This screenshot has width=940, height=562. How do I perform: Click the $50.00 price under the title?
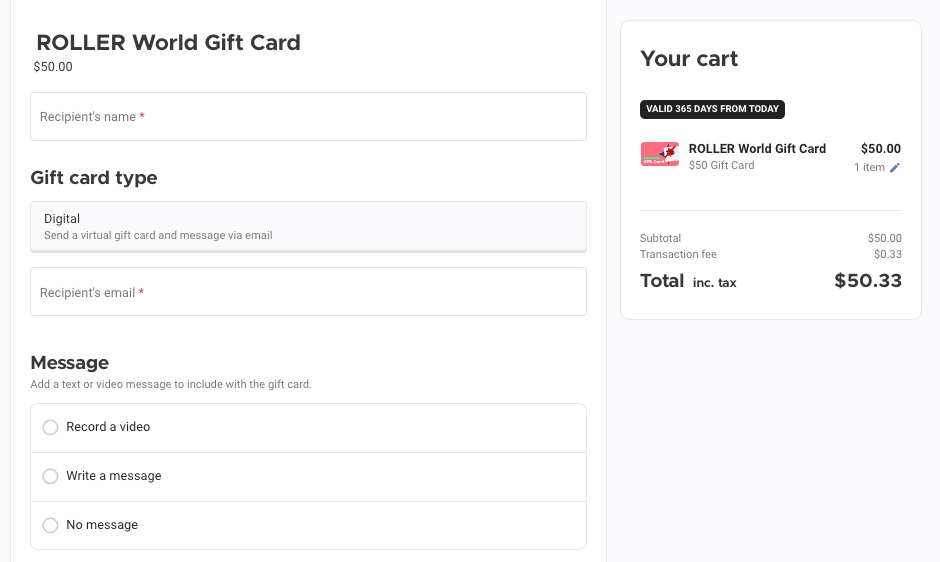coord(53,67)
